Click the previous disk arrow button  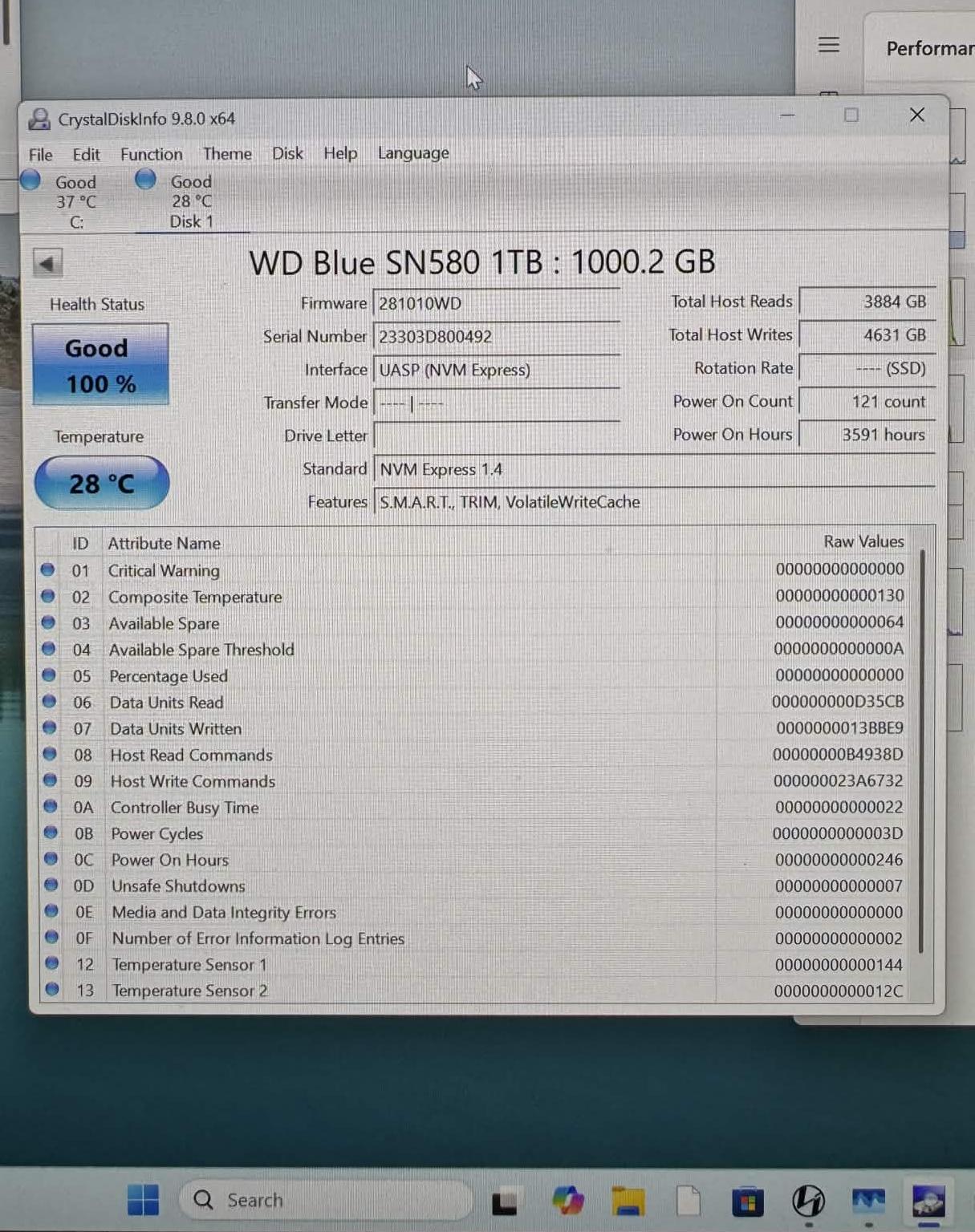(47, 263)
